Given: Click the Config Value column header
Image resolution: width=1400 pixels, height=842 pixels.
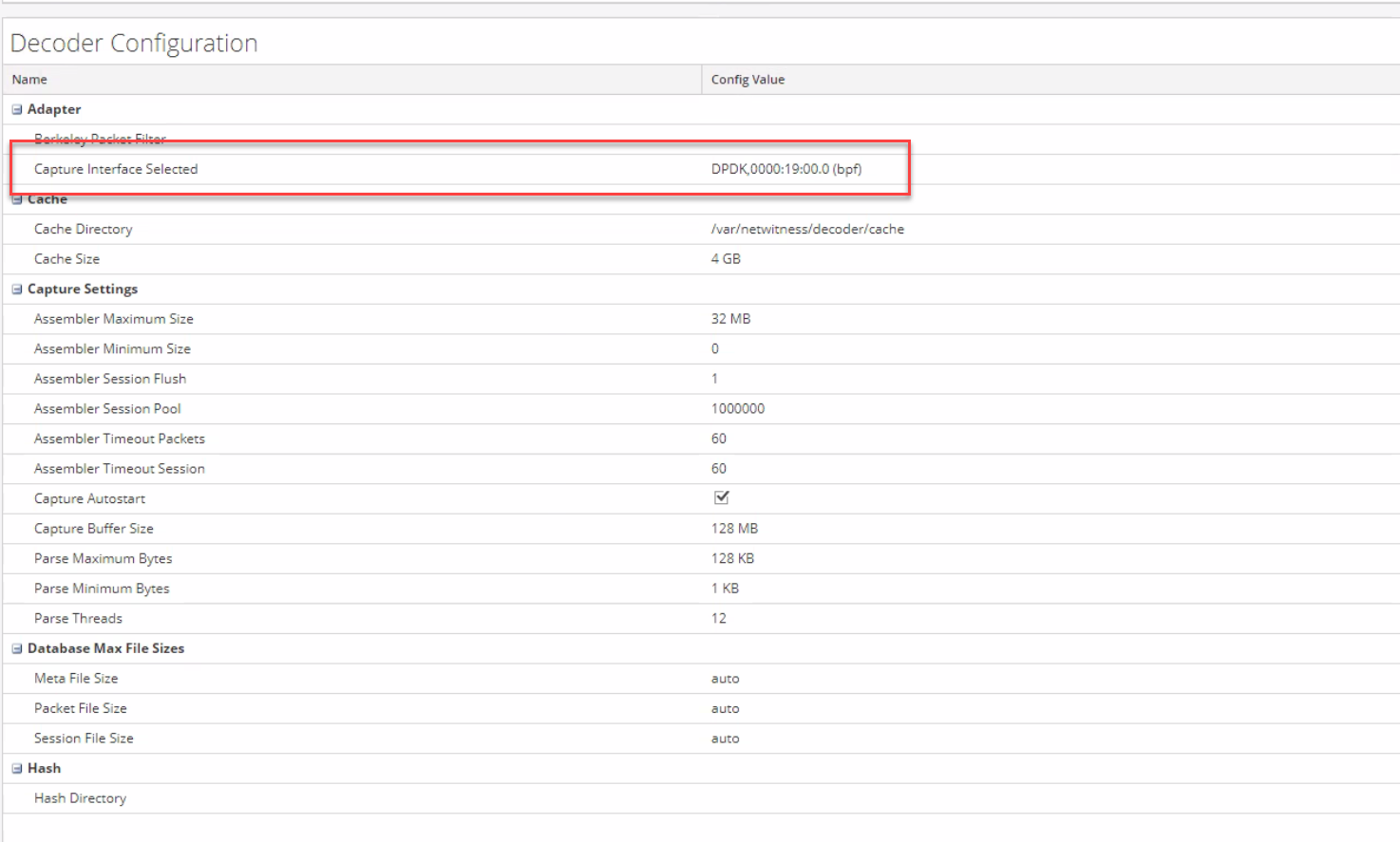Looking at the screenshot, I should 747,80.
